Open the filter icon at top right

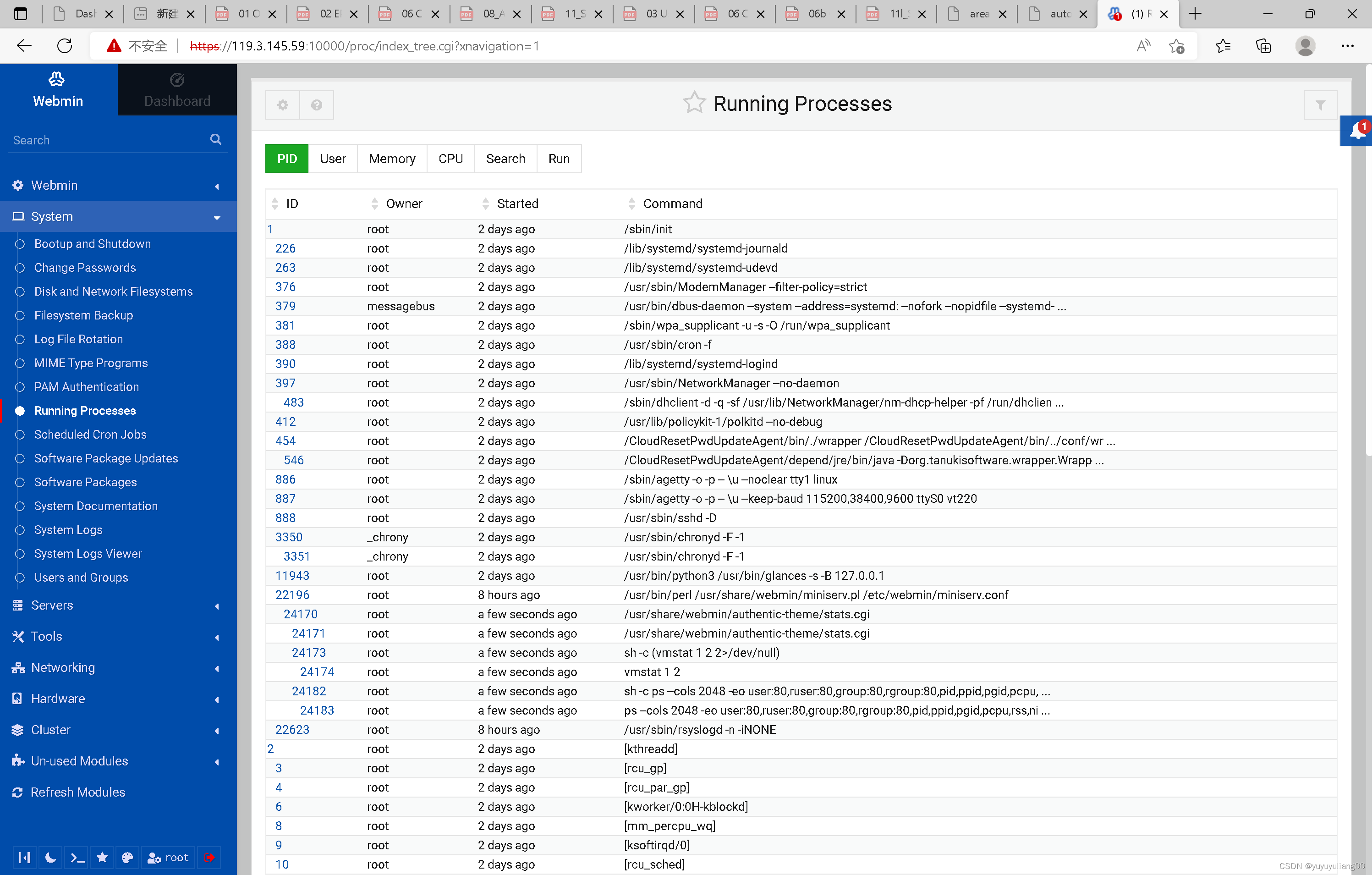coord(1321,105)
